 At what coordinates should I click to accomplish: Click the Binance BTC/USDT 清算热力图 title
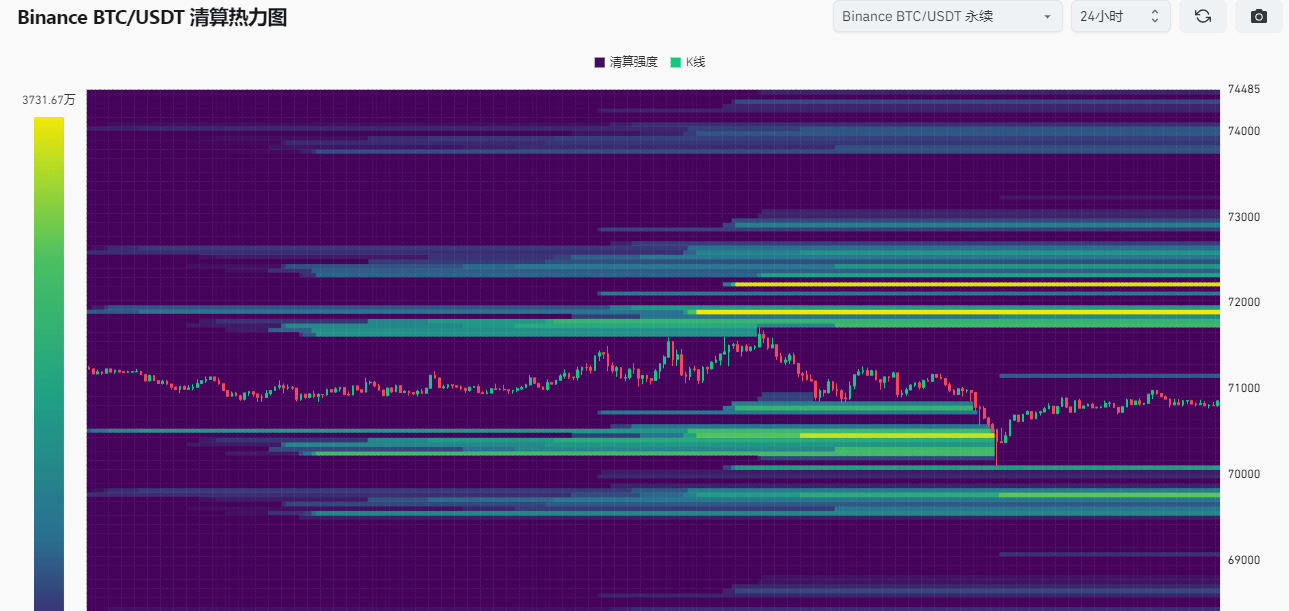point(152,17)
